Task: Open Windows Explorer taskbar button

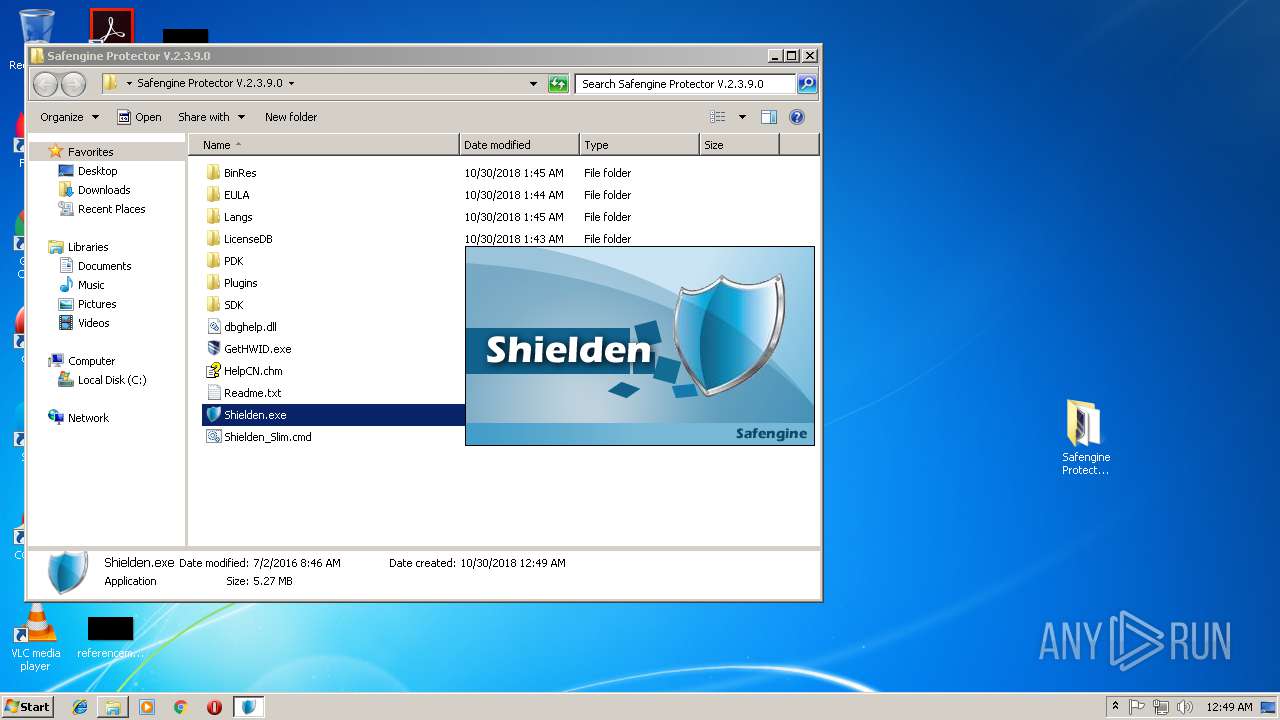Action: [113, 707]
